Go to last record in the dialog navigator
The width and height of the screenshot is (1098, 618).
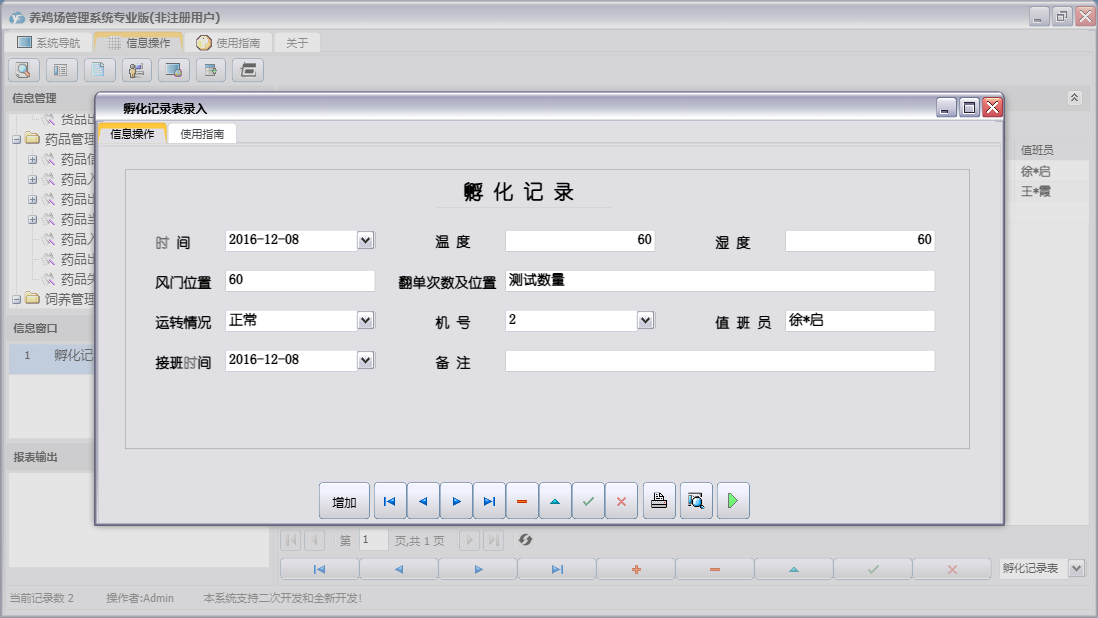tap(489, 501)
